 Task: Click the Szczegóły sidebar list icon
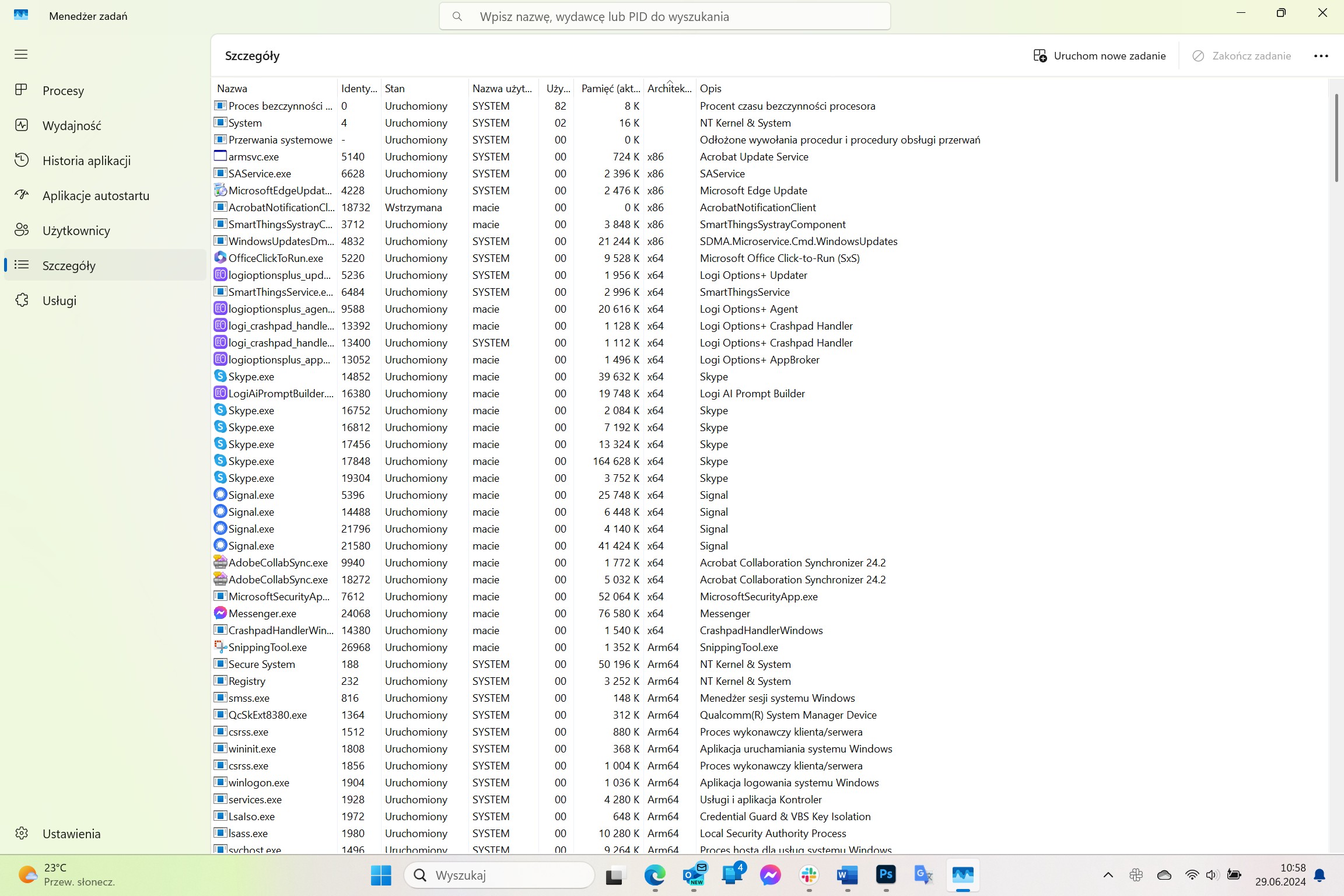(x=22, y=265)
